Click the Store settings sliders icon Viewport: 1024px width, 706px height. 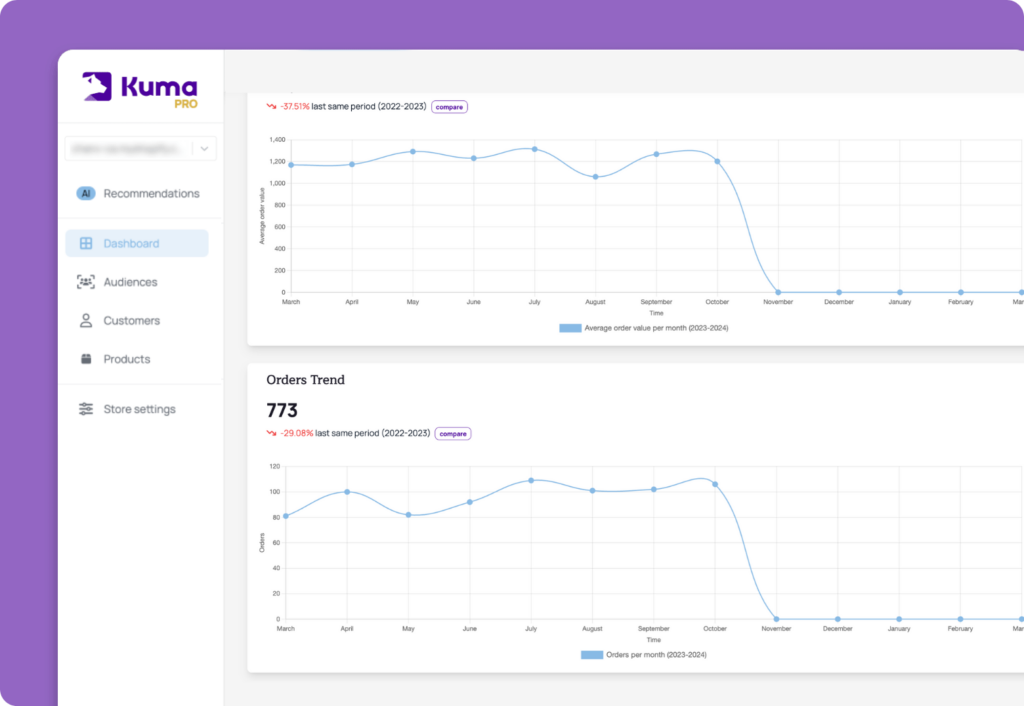tap(86, 408)
